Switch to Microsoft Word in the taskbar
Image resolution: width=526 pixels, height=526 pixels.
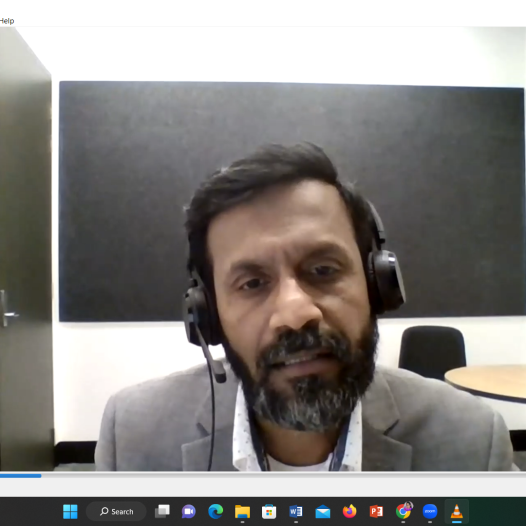tap(296, 512)
